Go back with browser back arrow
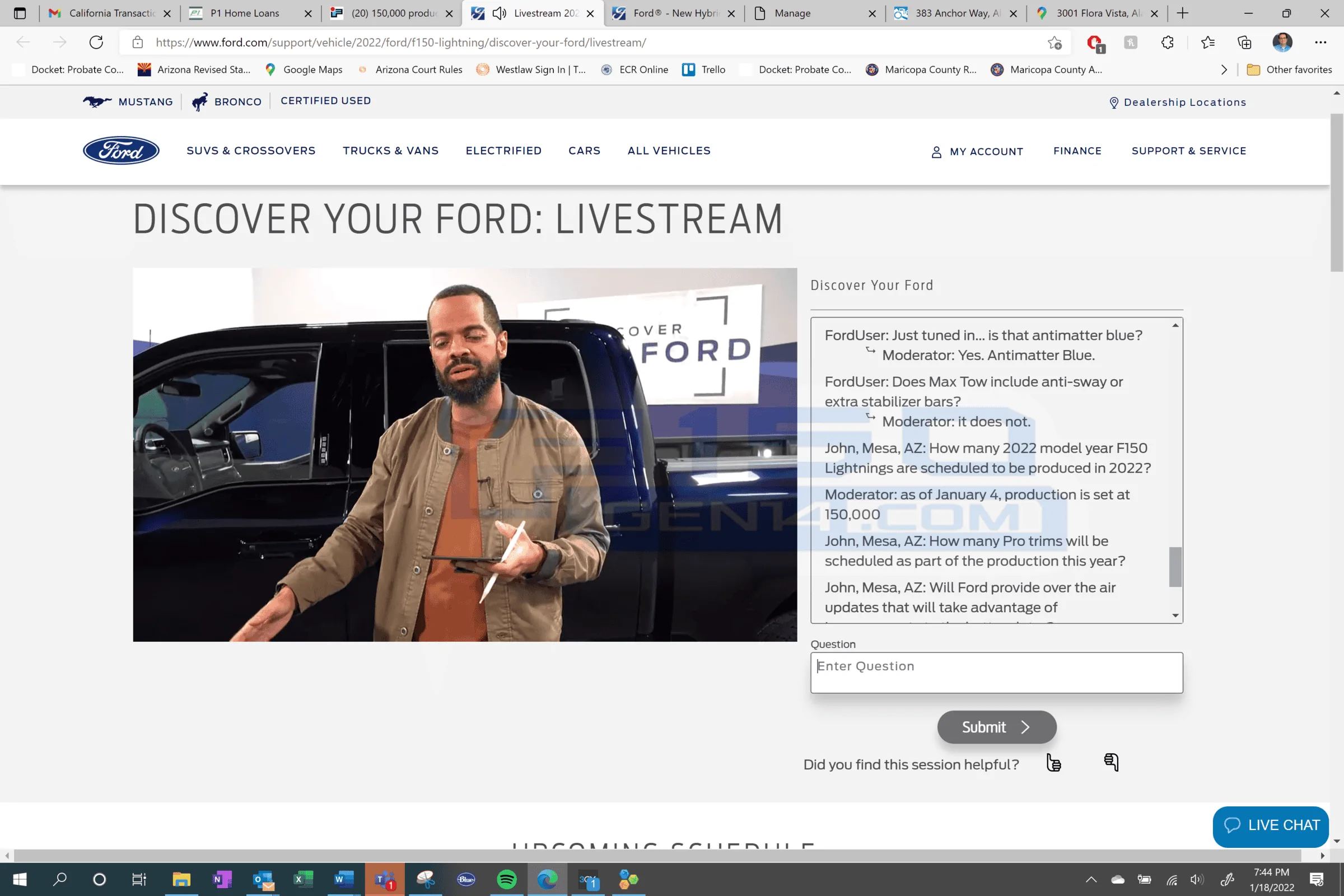1344x896 pixels. pos(24,43)
